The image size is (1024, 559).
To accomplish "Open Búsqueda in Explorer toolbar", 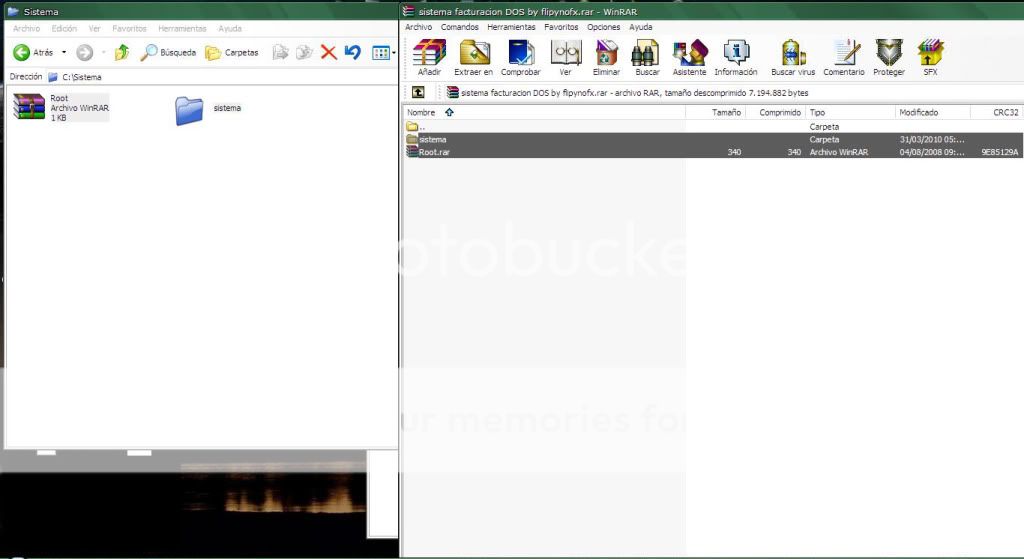I will pyautogui.click(x=168, y=52).
